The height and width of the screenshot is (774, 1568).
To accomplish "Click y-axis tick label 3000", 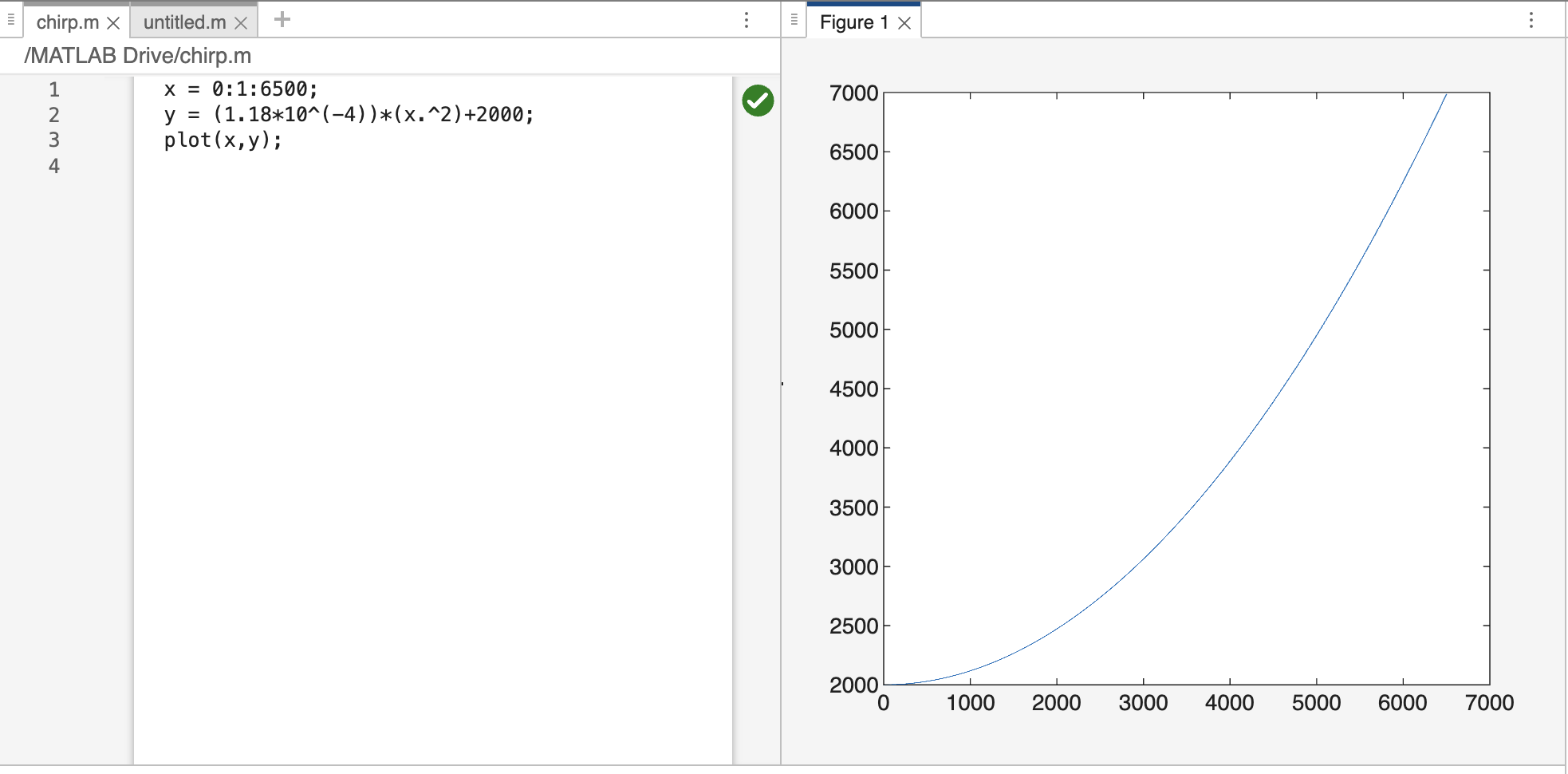I will coord(853,567).
